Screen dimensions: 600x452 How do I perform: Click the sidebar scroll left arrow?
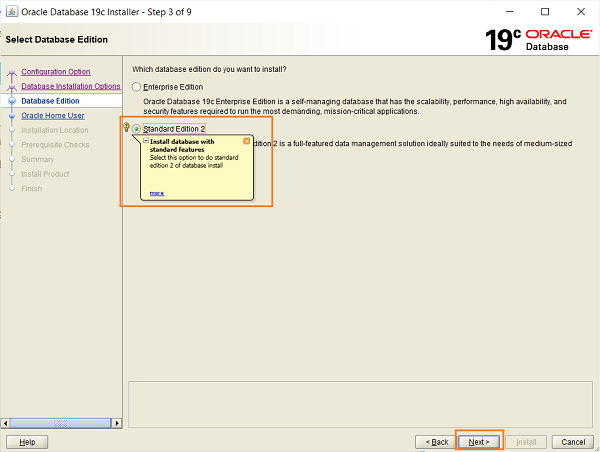[x=5, y=423]
